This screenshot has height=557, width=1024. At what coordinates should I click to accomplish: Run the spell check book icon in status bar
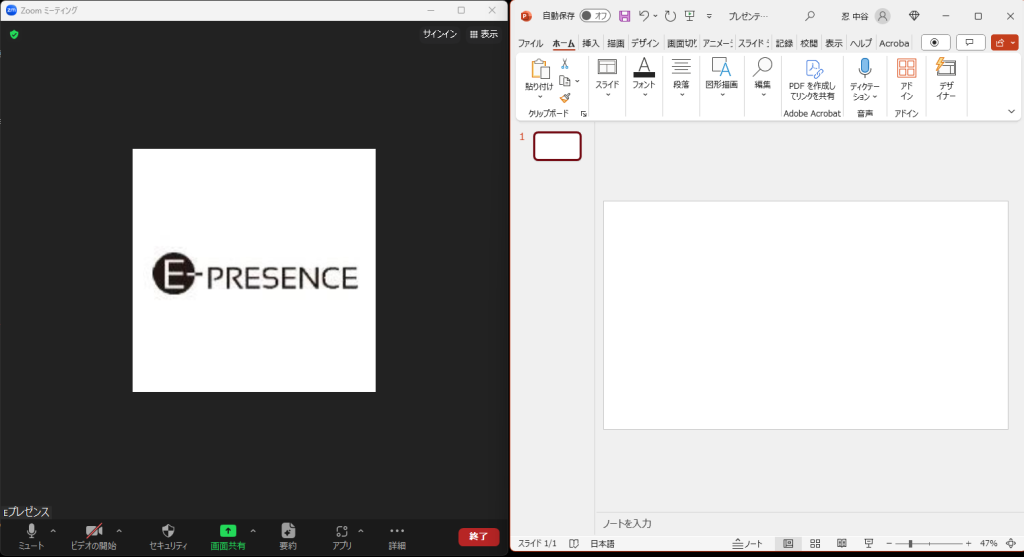[x=573, y=543]
